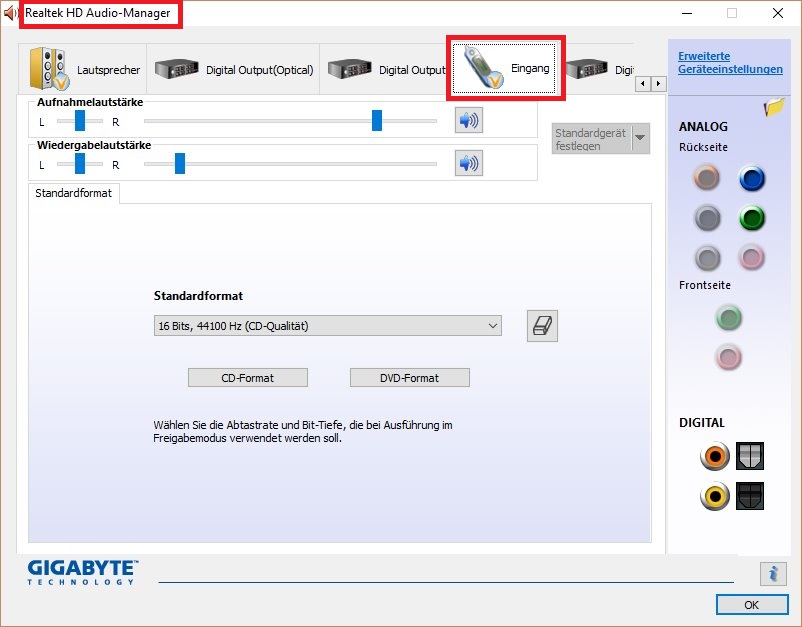Image resolution: width=802 pixels, height=627 pixels.
Task: Select the blue line-in rear jack
Action: coord(751,178)
